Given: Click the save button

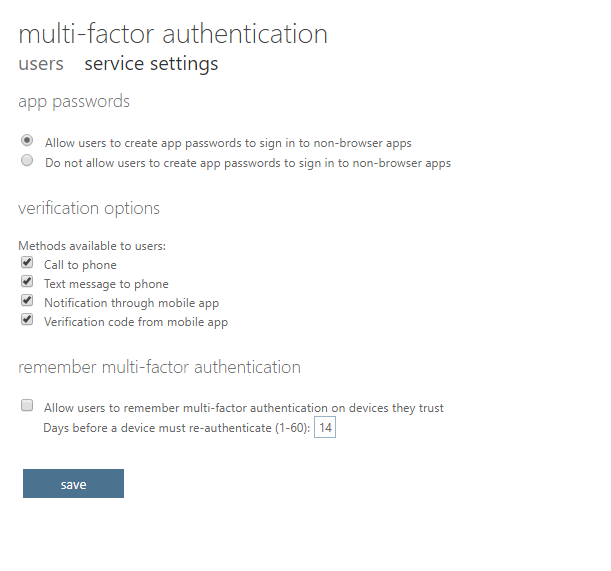Looking at the screenshot, I should pyautogui.click(x=73, y=483).
